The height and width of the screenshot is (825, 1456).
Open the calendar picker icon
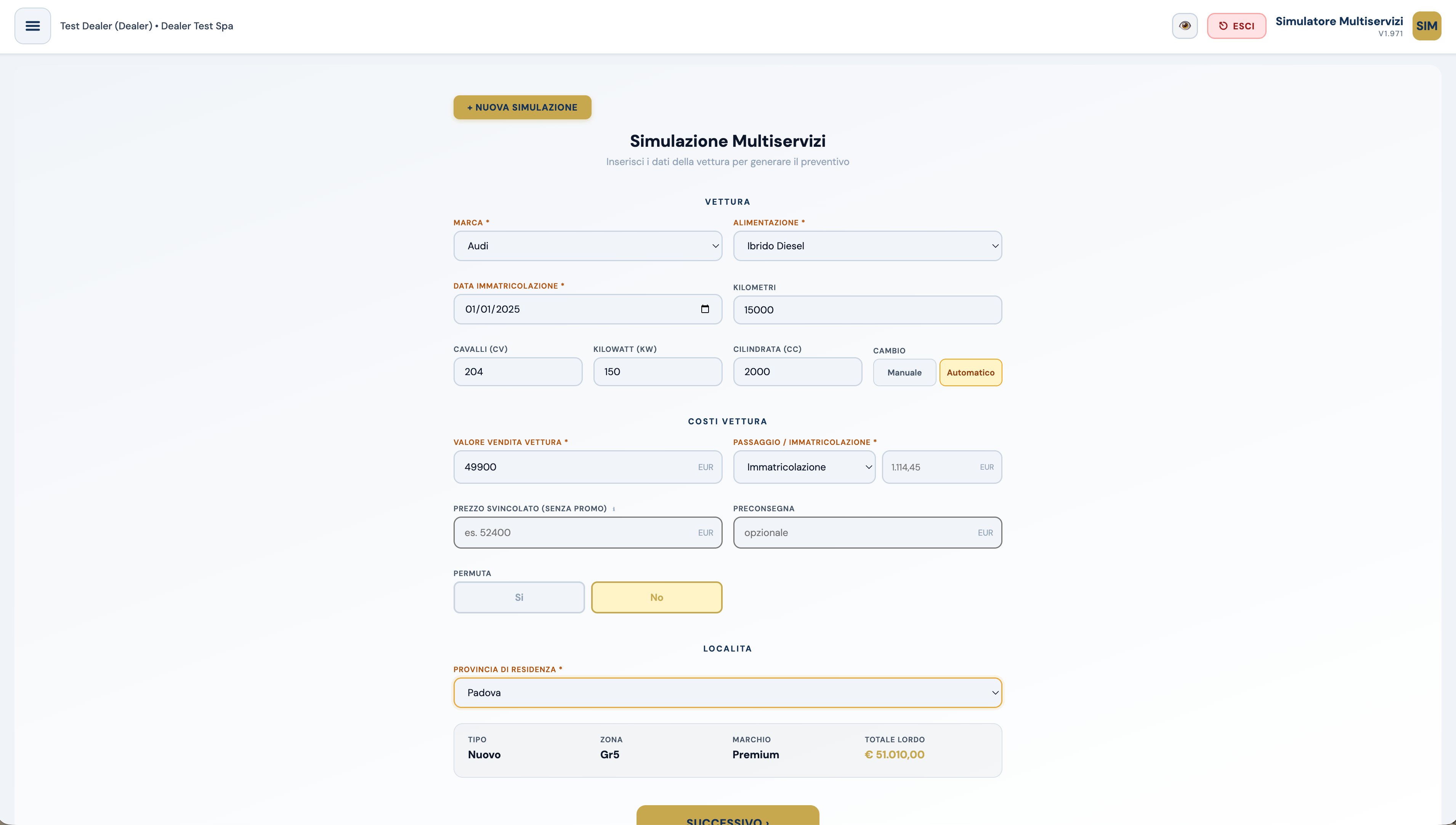tap(705, 309)
